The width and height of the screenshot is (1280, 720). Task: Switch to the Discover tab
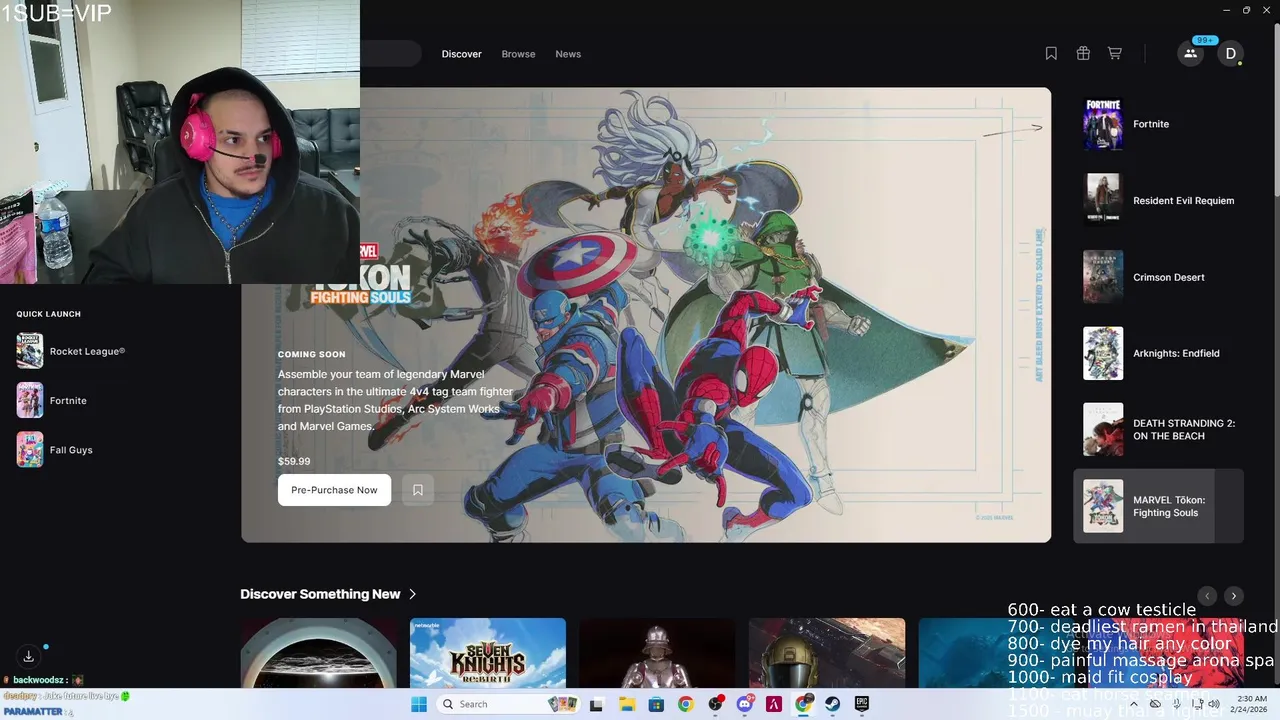462,54
